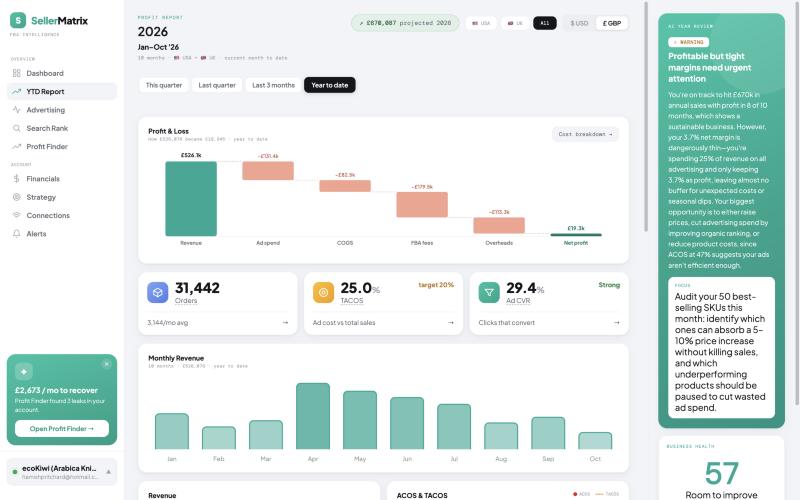Image resolution: width=800 pixels, height=500 pixels.
Task: Click the main content vertical scrollbar
Action: [x=646, y=116]
